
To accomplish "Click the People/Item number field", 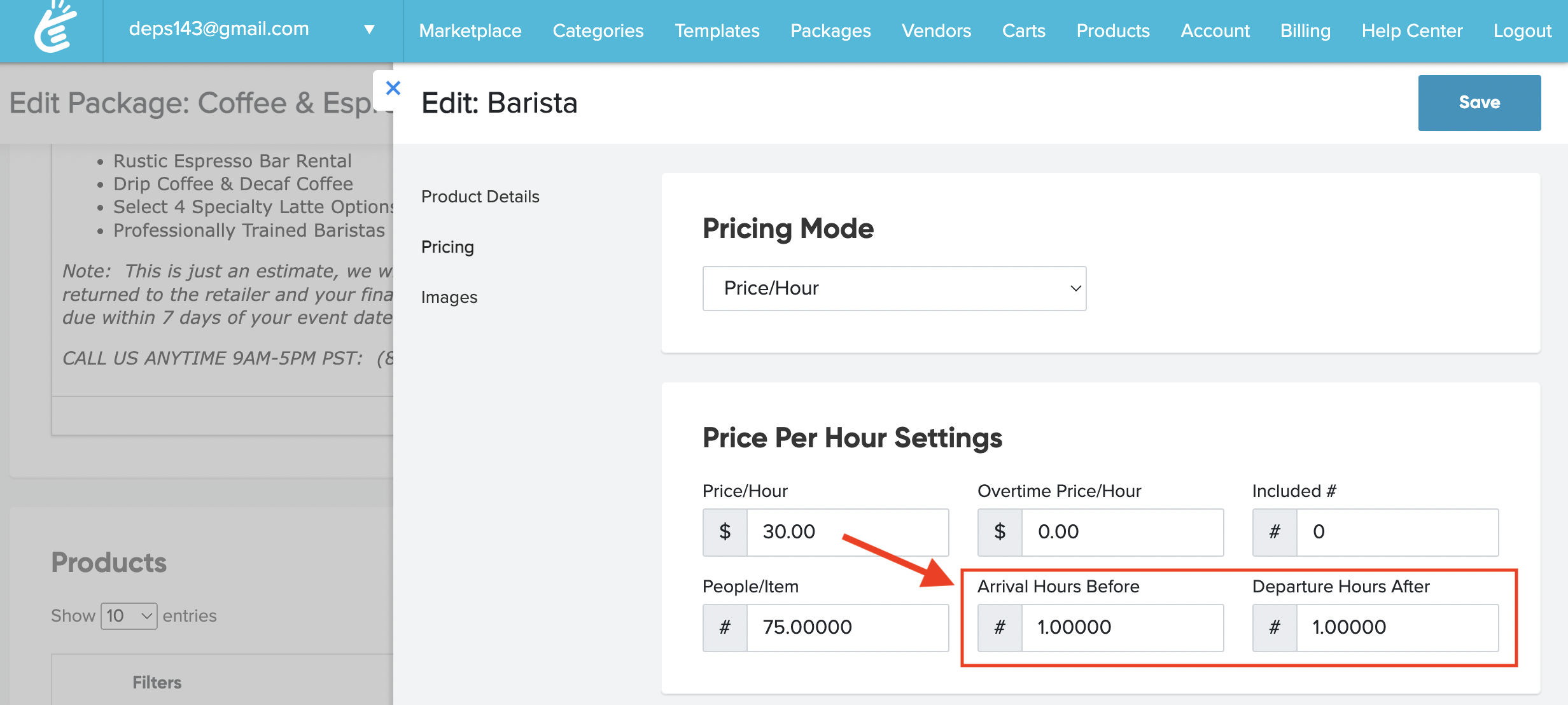I will coord(846,627).
